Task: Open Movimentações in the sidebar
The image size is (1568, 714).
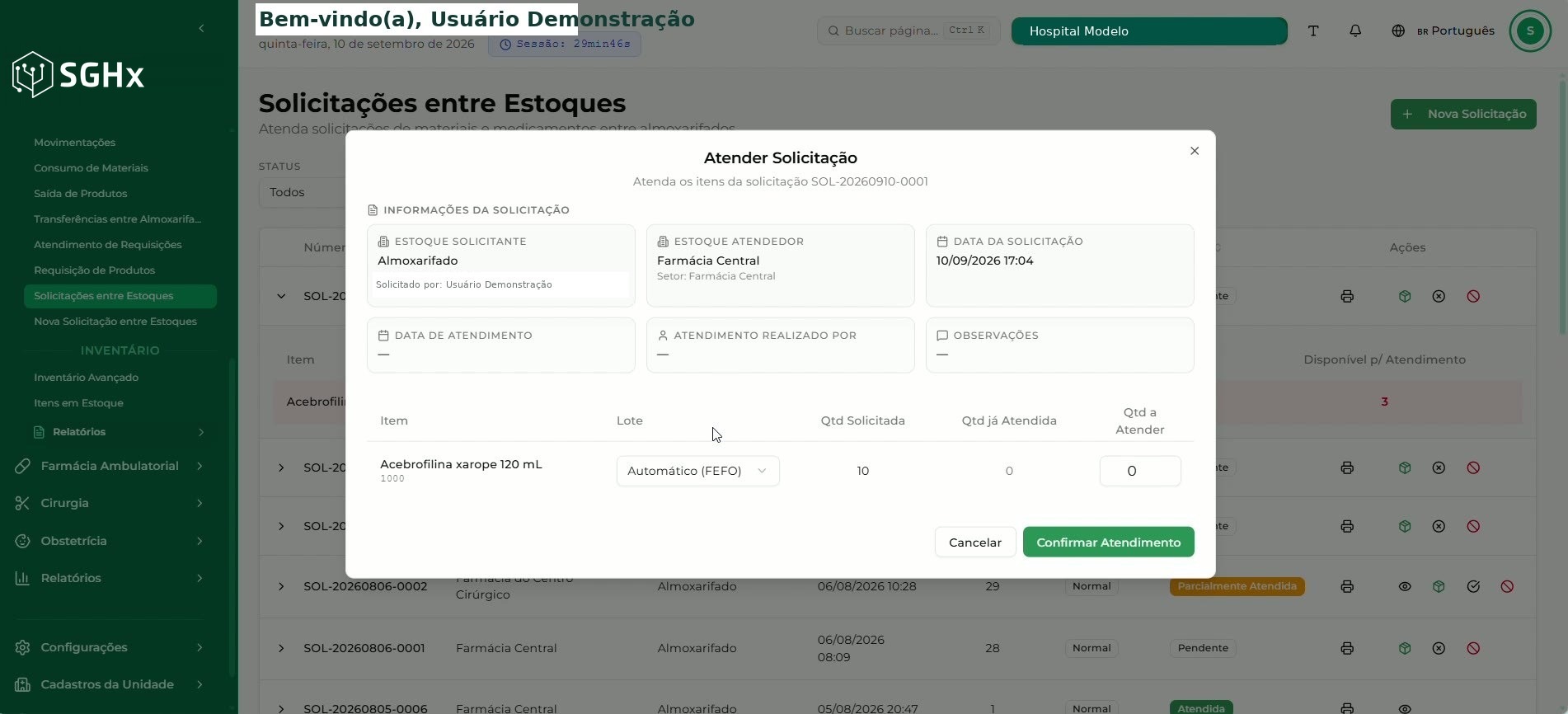Action: point(74,143)
